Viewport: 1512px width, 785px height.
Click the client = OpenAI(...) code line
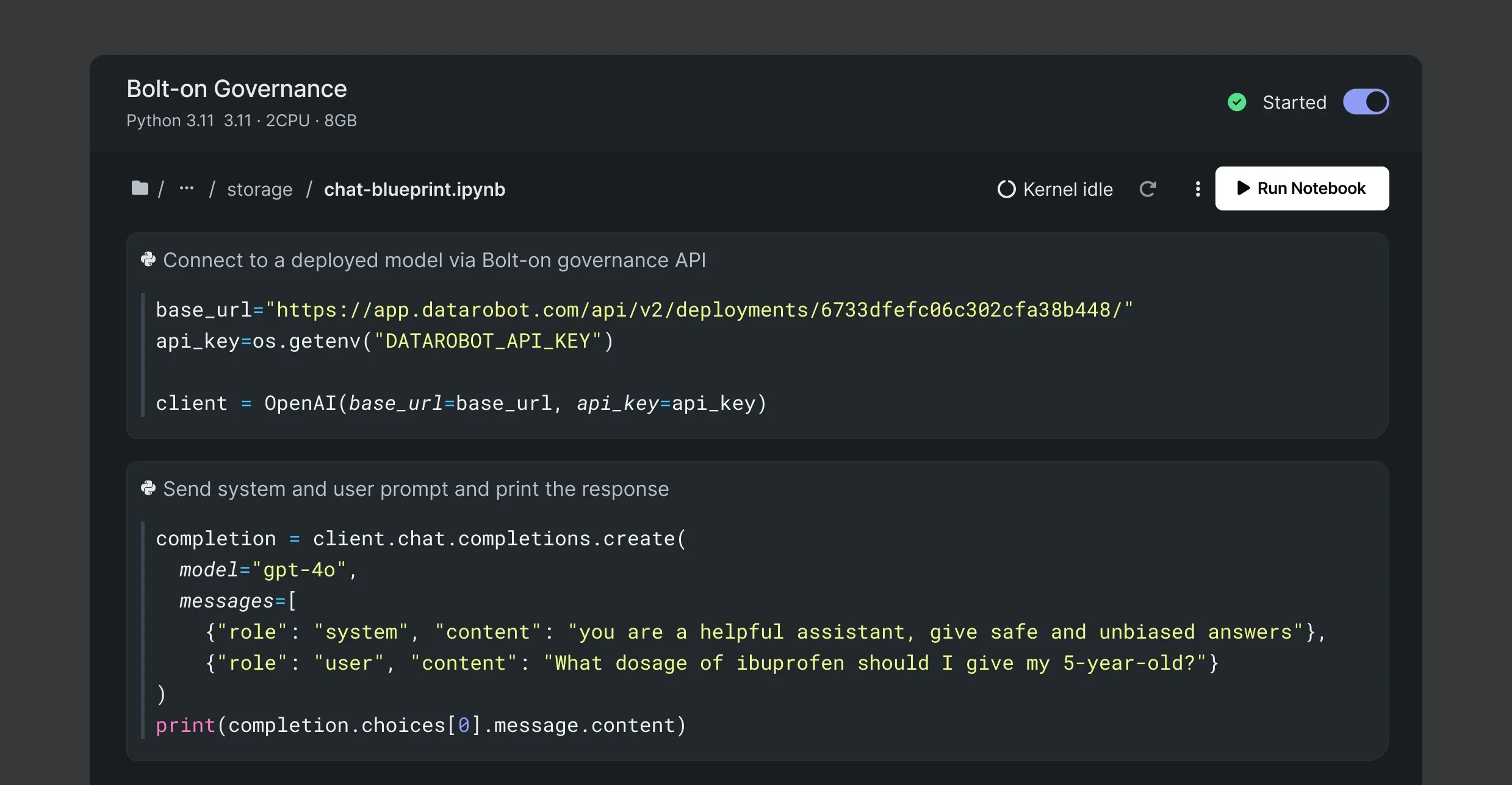pyautogui.click(x=461, y=403)
